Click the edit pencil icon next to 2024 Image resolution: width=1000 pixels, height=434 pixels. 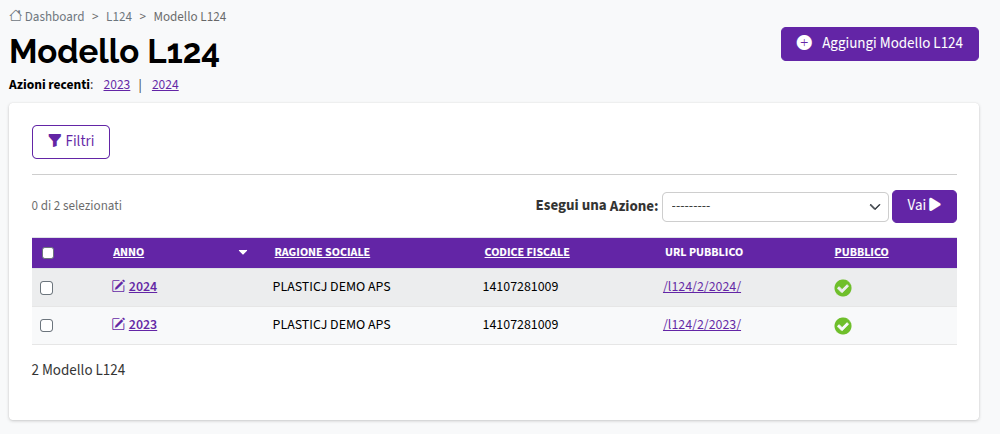[118, 286]
